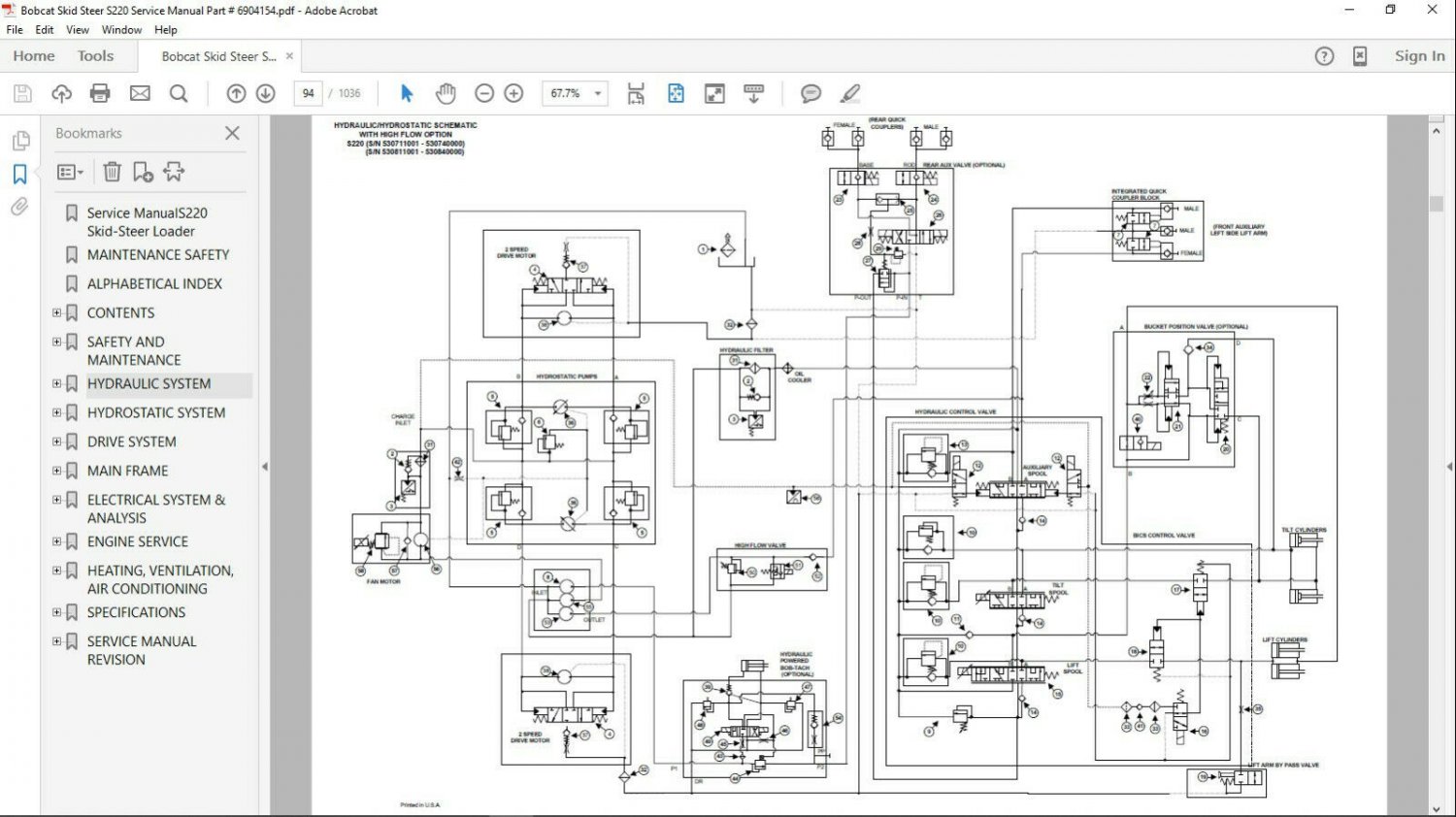Screen dimensions: 1456x817
Task: Select the arrow selection tool
Action: 407,93
